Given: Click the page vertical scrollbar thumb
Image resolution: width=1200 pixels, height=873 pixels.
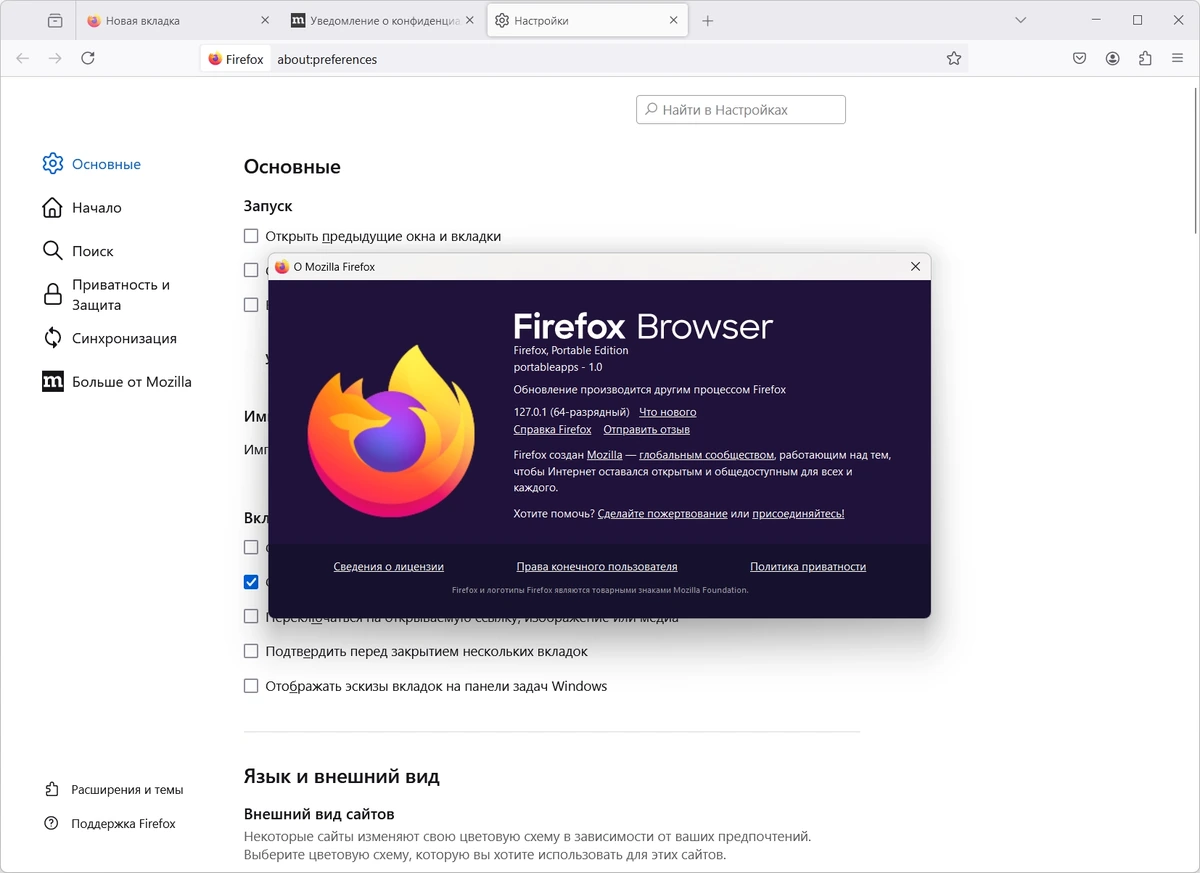Looking at the screenshot, I should (x=1195, y=160).
